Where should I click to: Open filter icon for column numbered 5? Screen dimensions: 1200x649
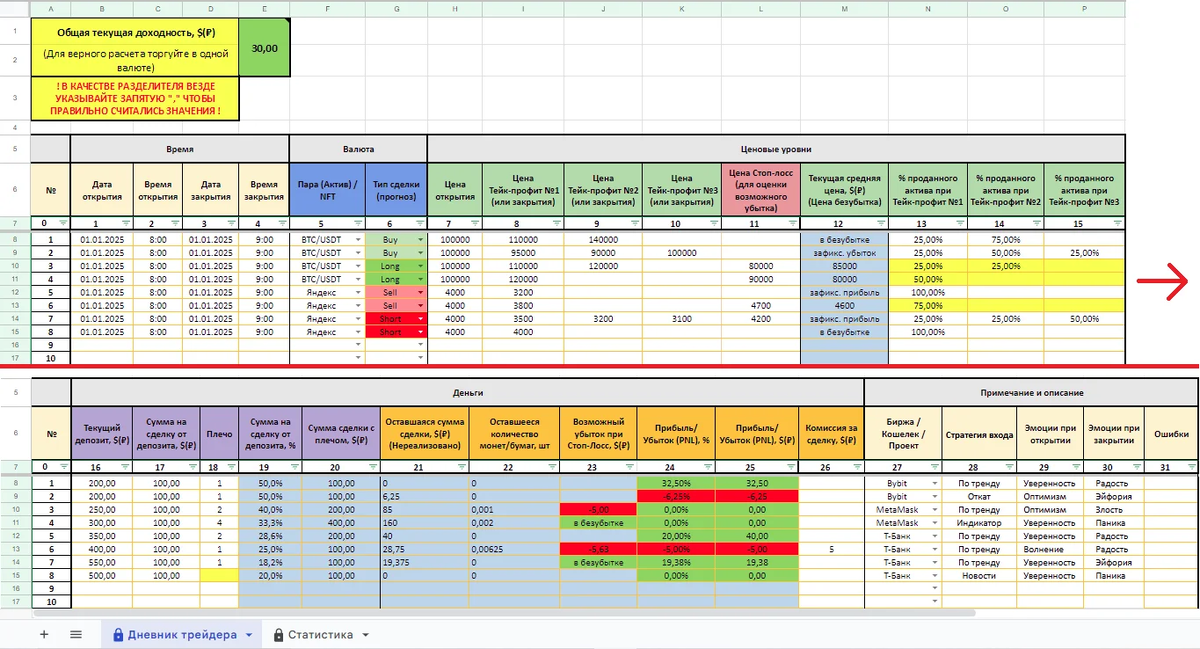coord(356,223)
